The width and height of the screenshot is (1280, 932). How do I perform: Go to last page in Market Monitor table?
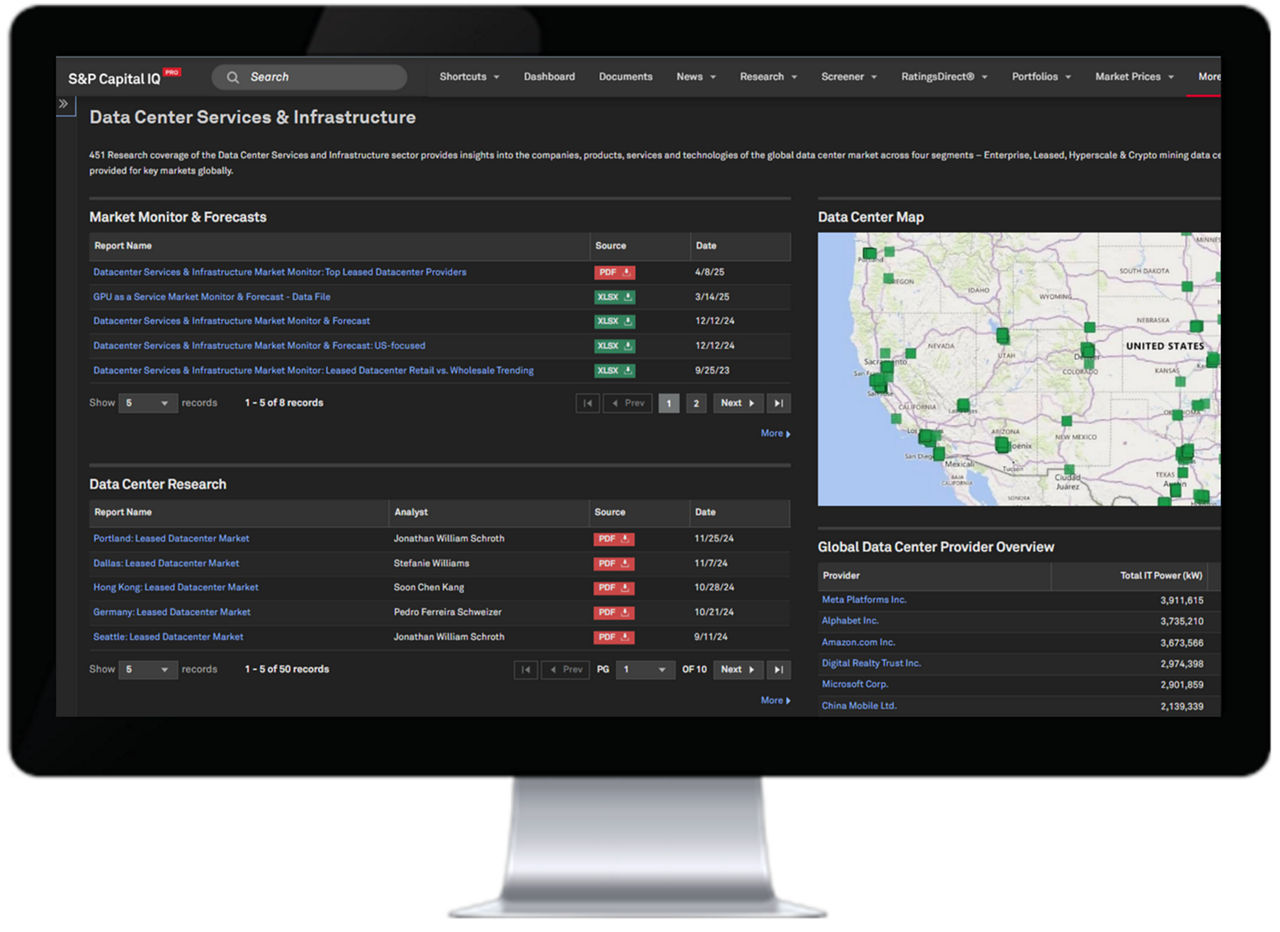(779, 403)
